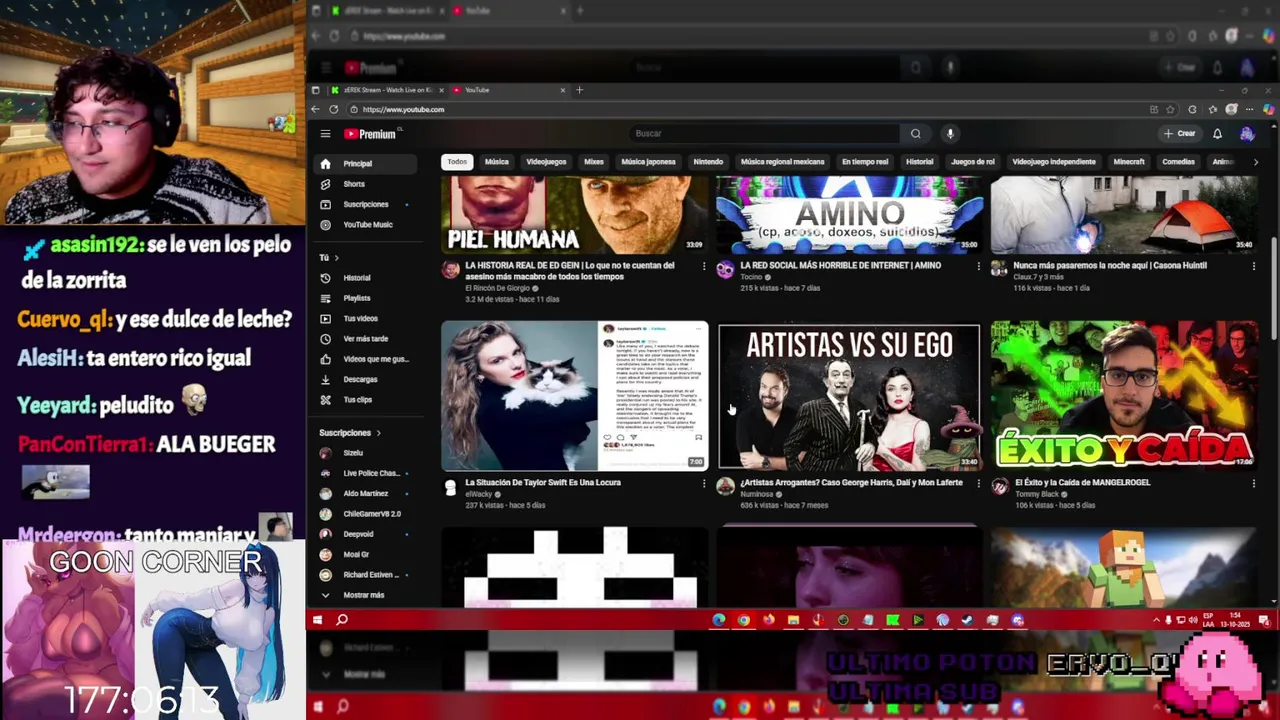Screen dimensions: 1280x720
Task: Open options menu for AMINO video
Action: pyautogui.click(x=978, y=266)
